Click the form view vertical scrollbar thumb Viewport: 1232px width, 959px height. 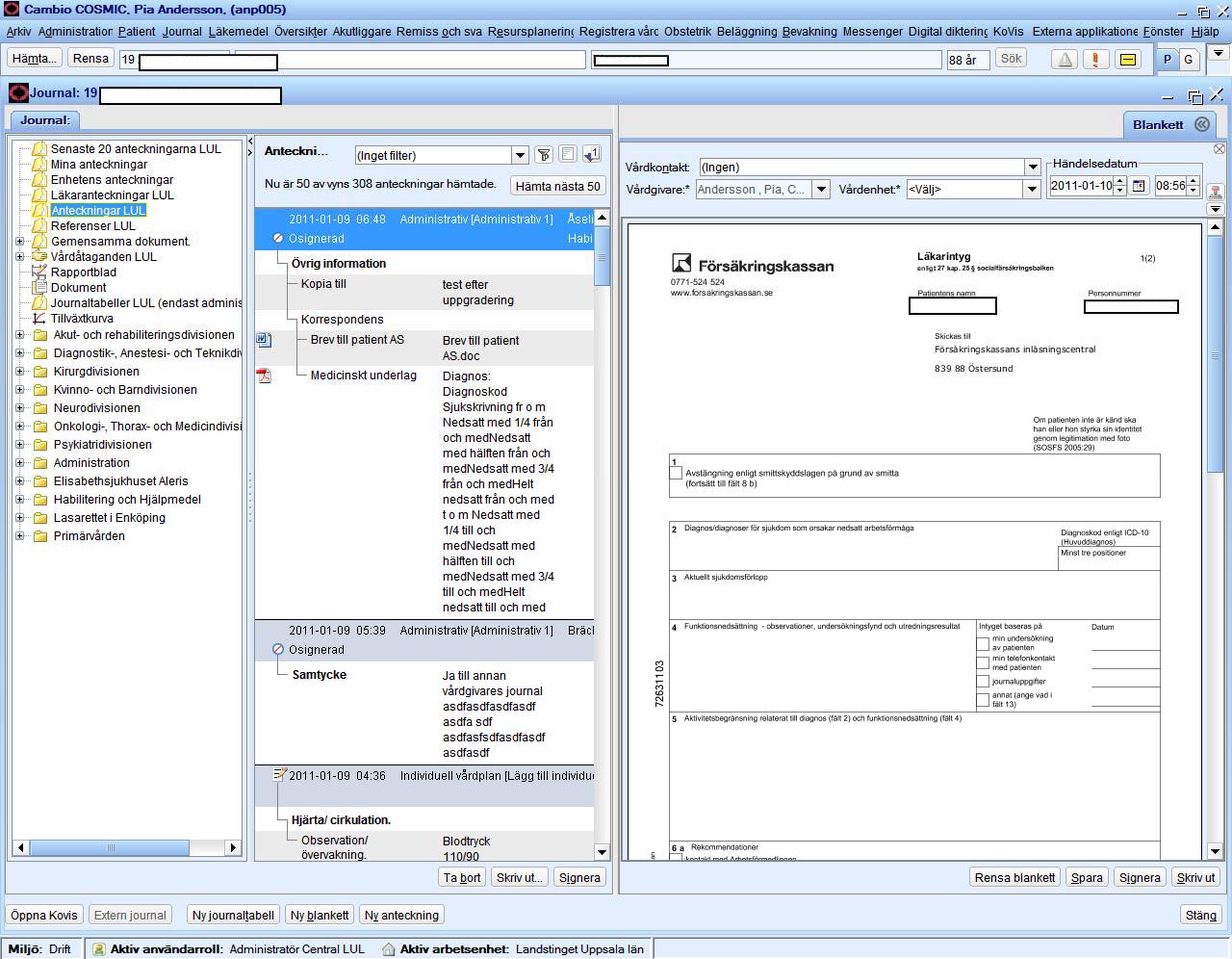coord(1215,356)
